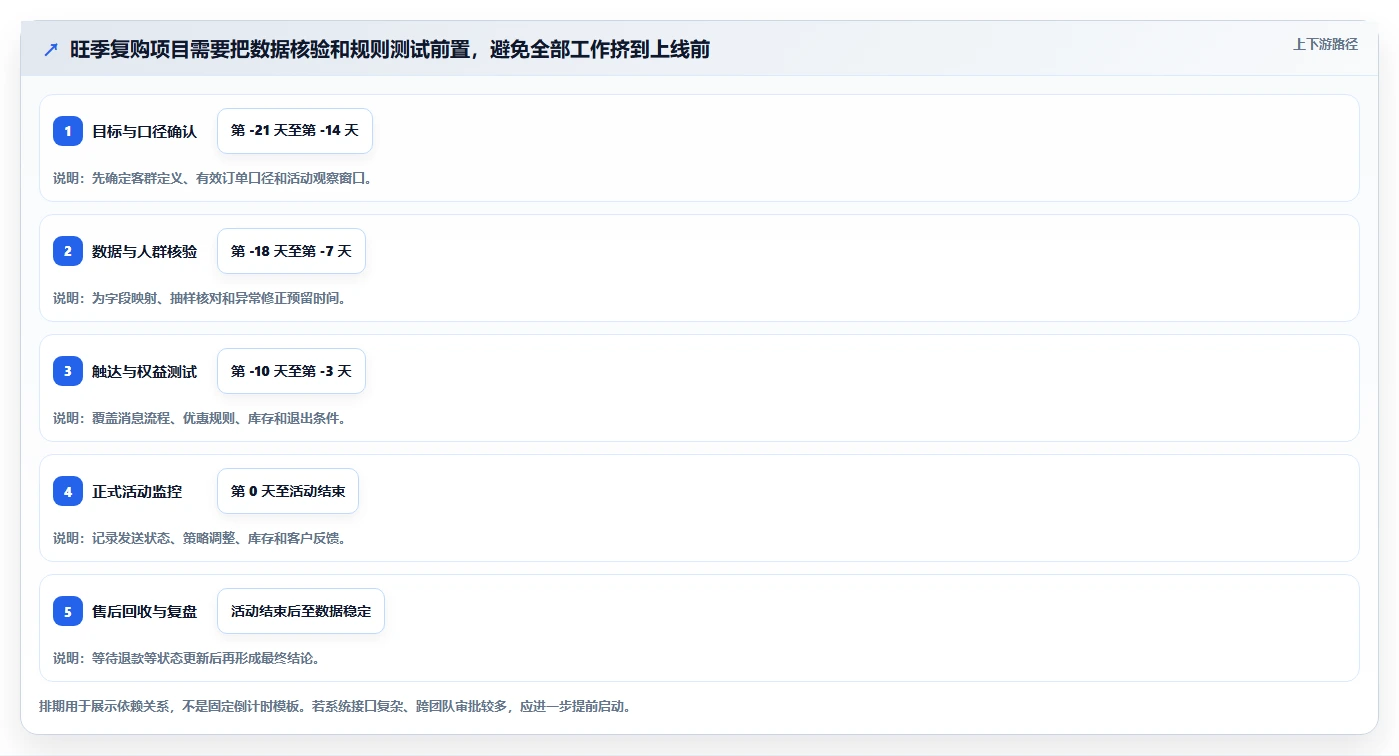Click the 第 0 天至活动结束 time chip
Image resolution: width=1399 pixels, height=756 pixels.
[x=288, y=491]
